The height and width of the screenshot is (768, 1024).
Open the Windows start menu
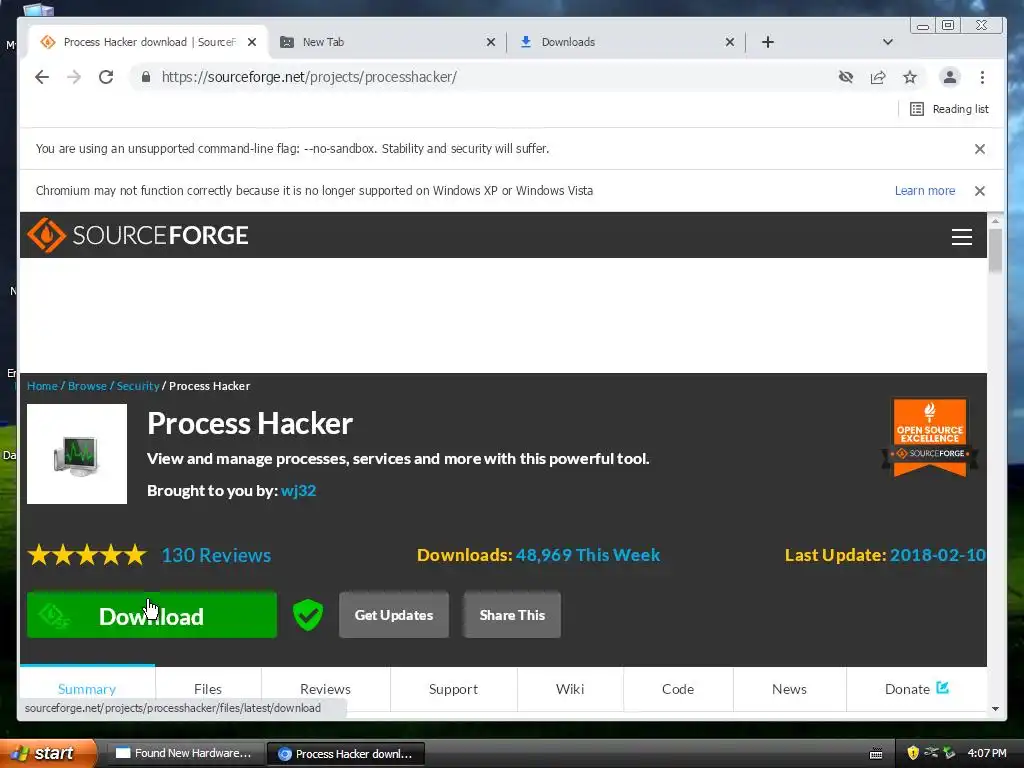click(48, 753)
